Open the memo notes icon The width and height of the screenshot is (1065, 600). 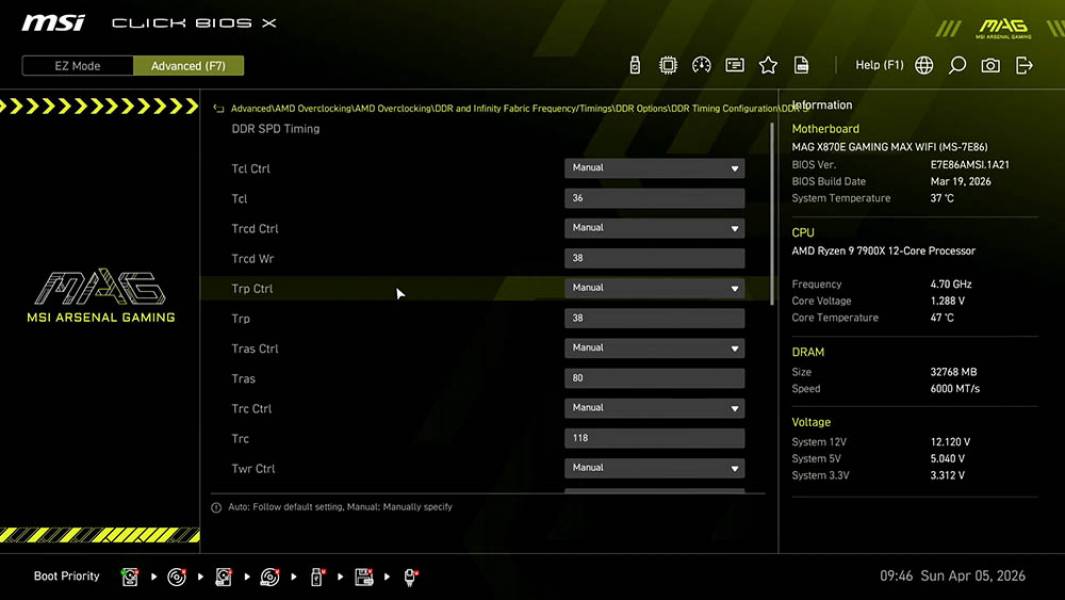pos(735,64)
